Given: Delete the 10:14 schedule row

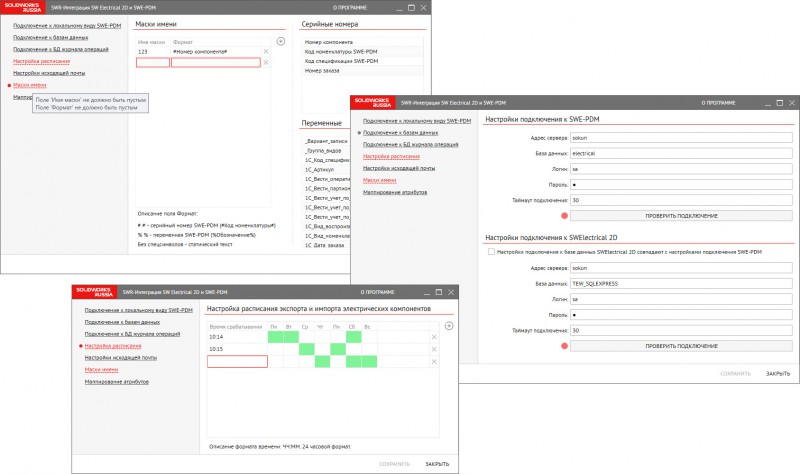Looking at the screenshot, I should pyautogui.click(x=434, y=337).
